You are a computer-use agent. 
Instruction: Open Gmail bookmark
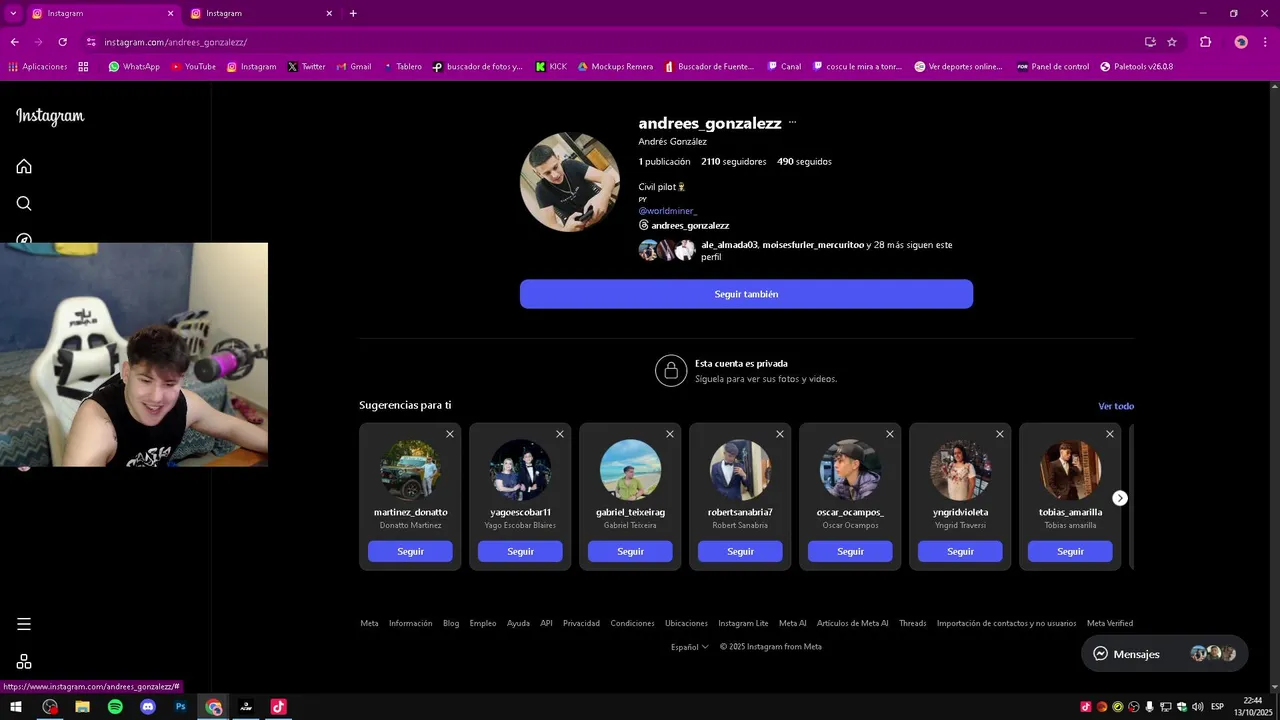tap(353, 67)
